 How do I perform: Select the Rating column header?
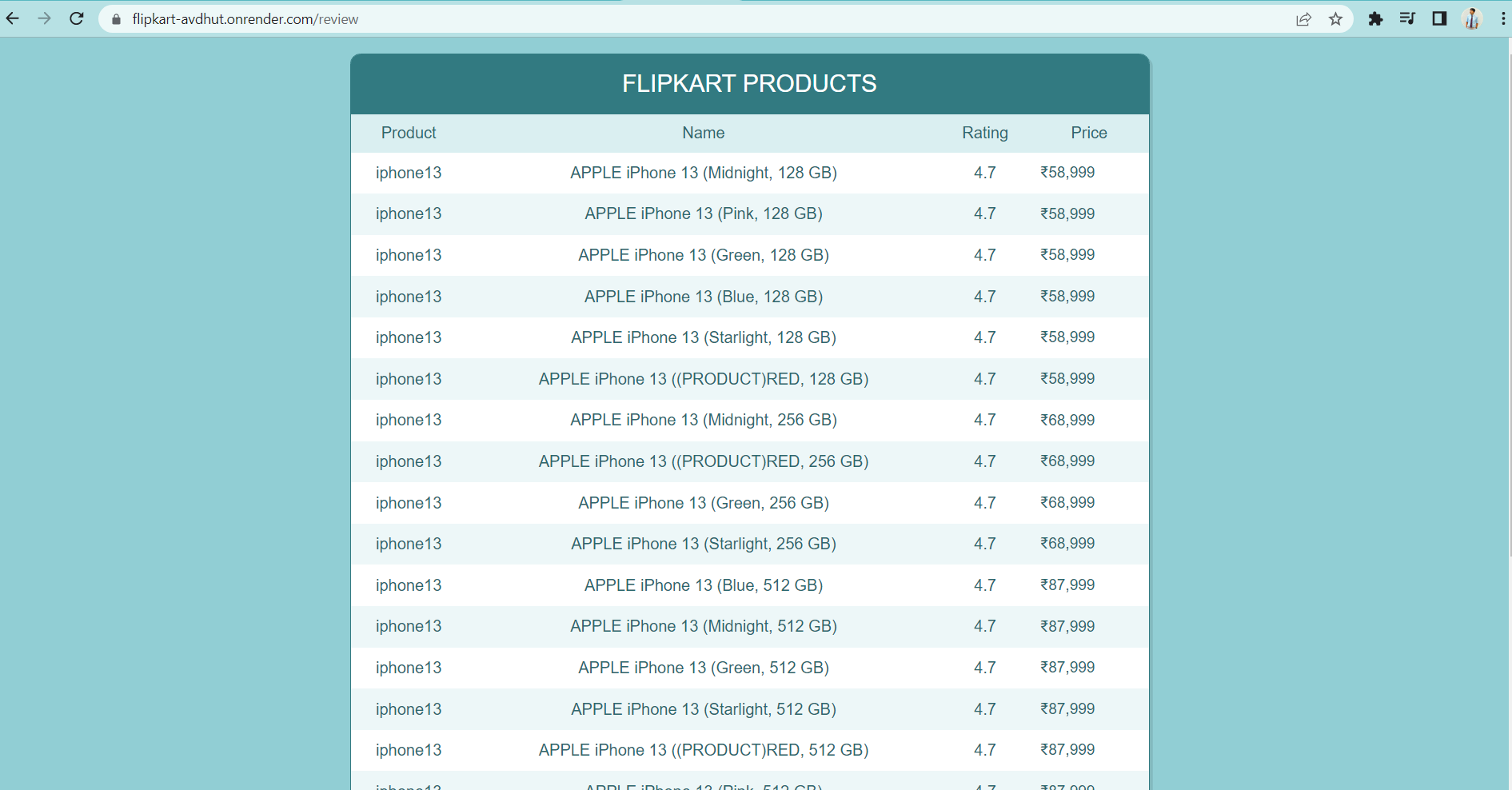click(984, 133)
